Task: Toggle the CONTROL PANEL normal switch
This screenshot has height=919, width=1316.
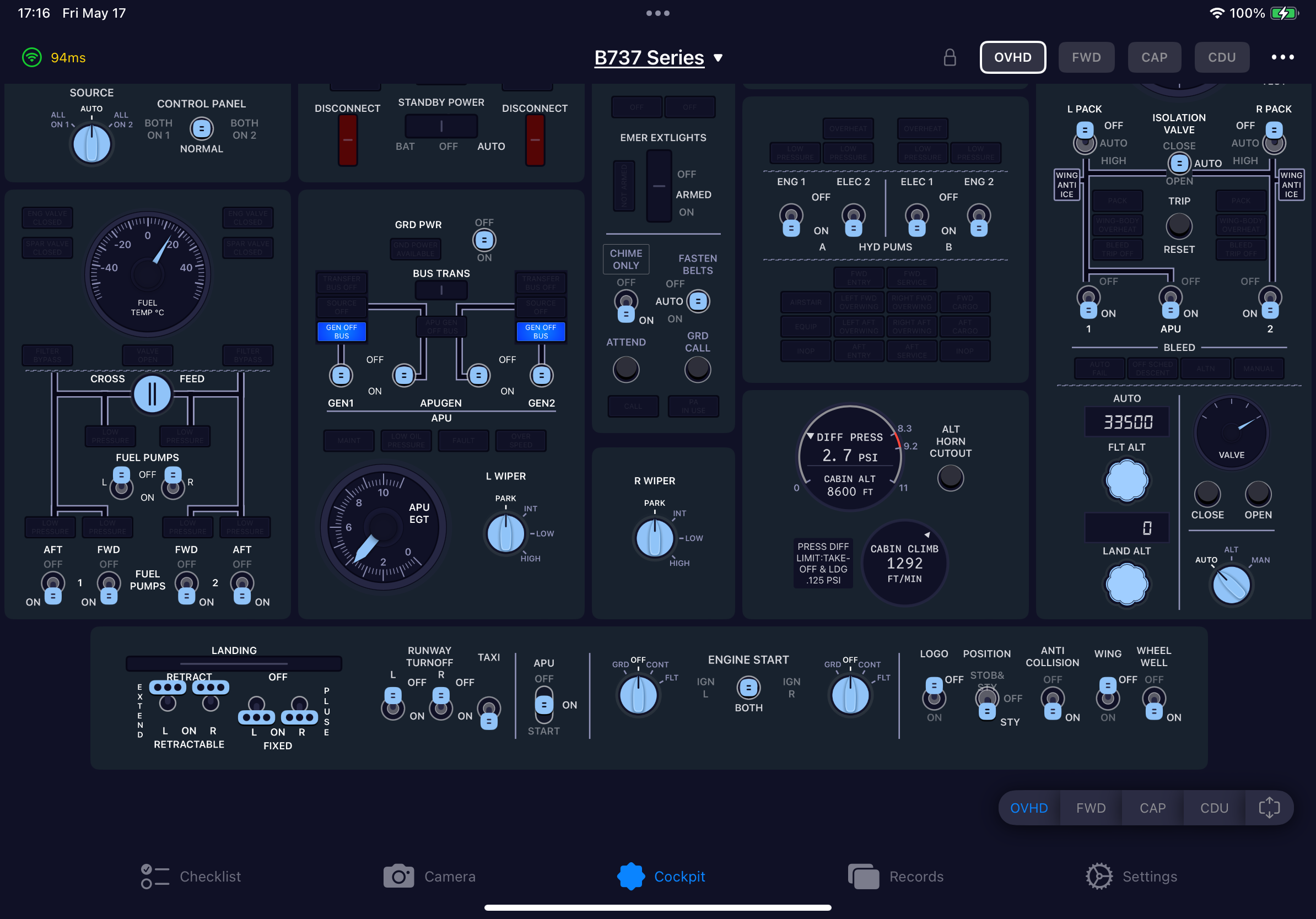Action: [201, 128]
